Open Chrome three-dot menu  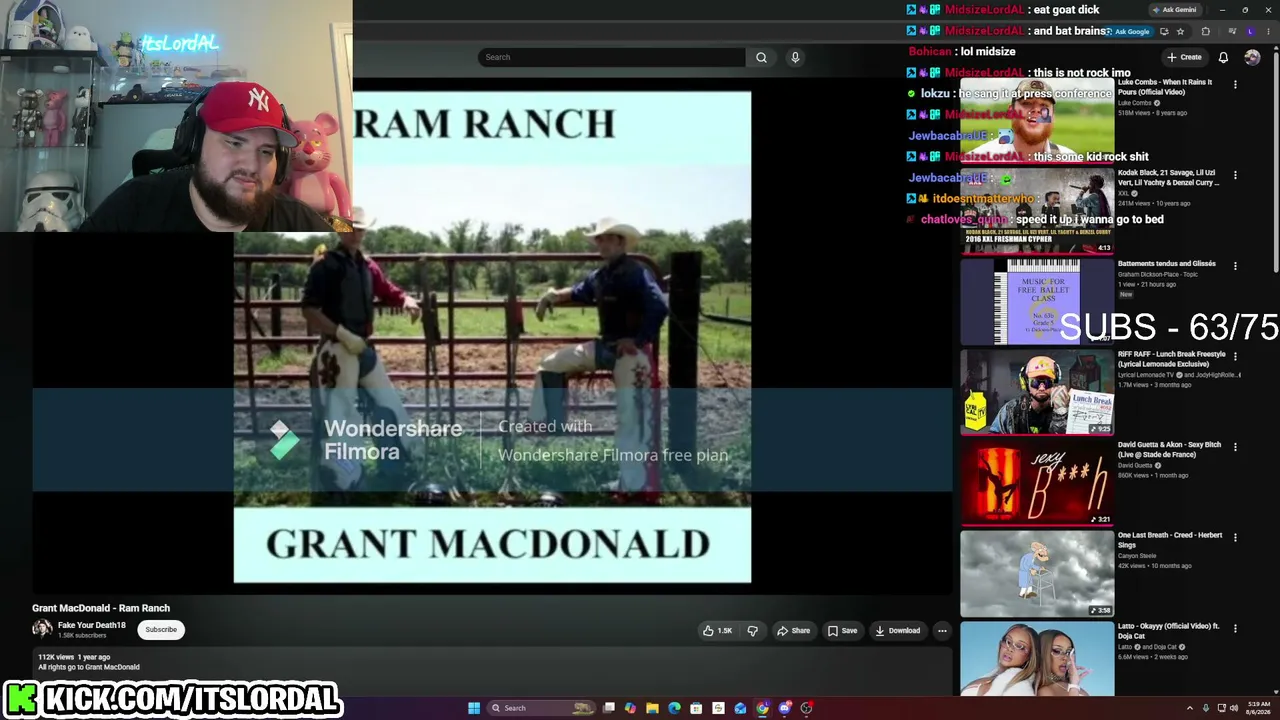(x=1269, y=31)
